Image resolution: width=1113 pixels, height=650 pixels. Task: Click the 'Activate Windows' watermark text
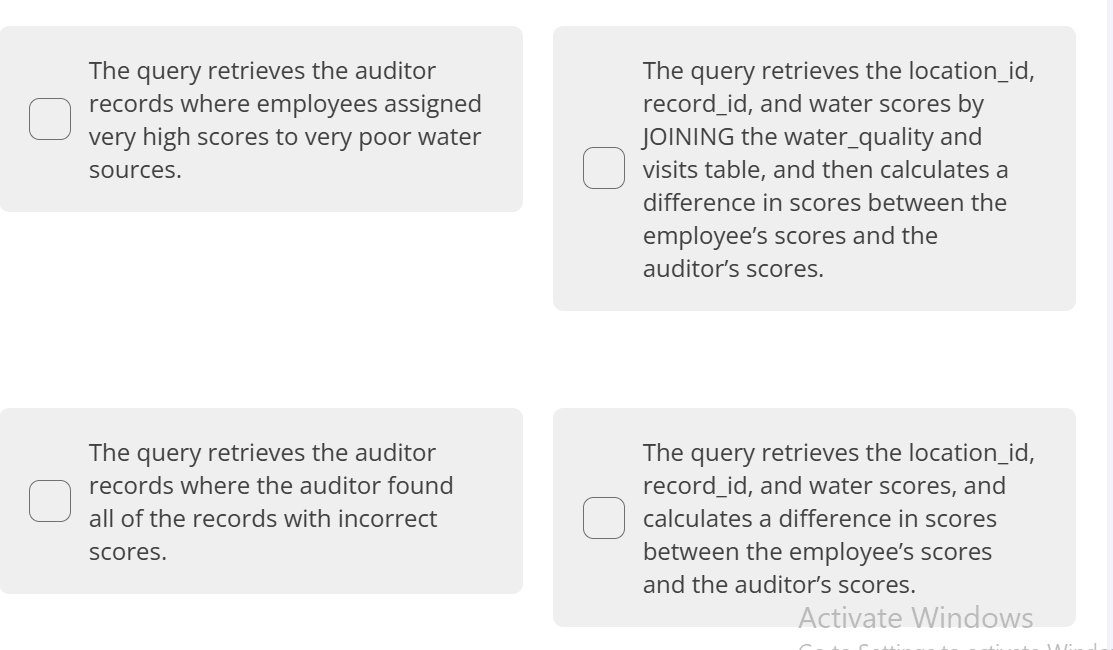click(915, 618)
